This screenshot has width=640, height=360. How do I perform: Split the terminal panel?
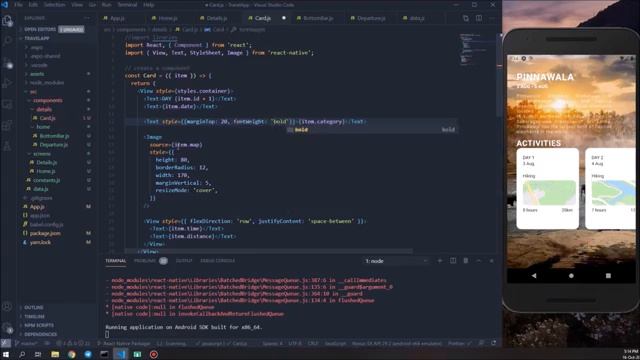pos(453,260)
